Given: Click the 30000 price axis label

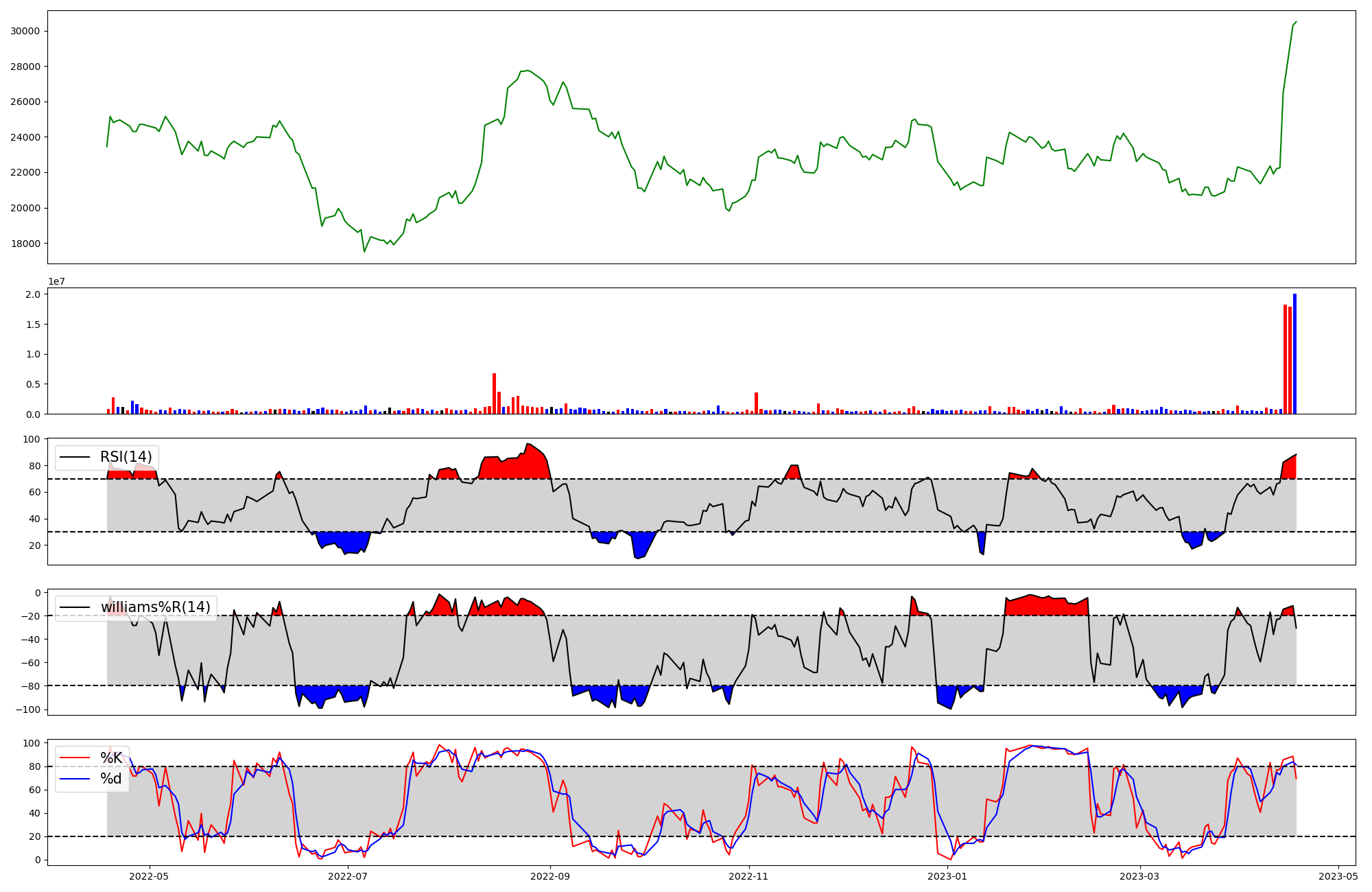Looking at the screenshot, I should coord(25,31).
